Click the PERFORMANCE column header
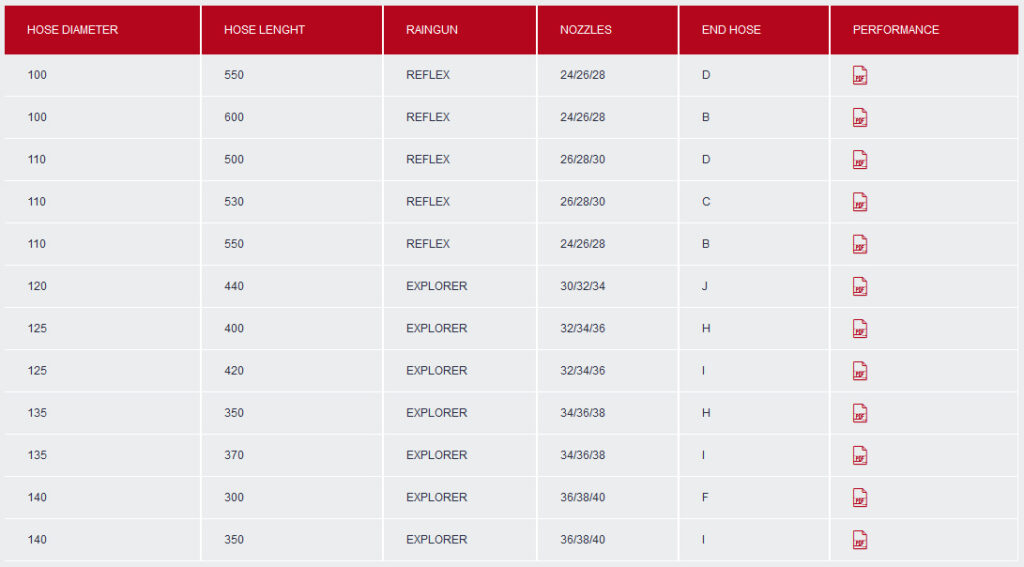Screen dimensions: 1024x567 pyautogui.click(x=895, y=30)
